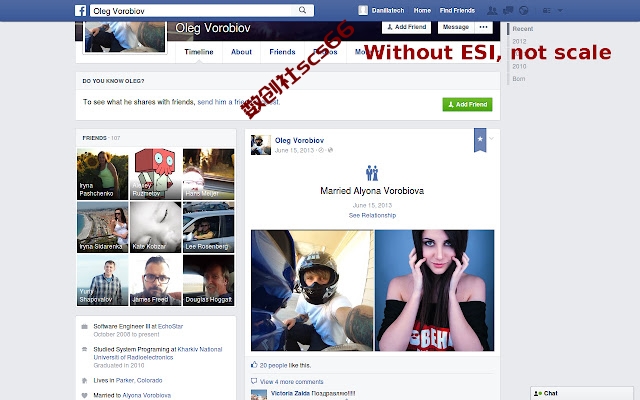Open Iryna Pashchenko friend thumbnail

tap(102, 174)
